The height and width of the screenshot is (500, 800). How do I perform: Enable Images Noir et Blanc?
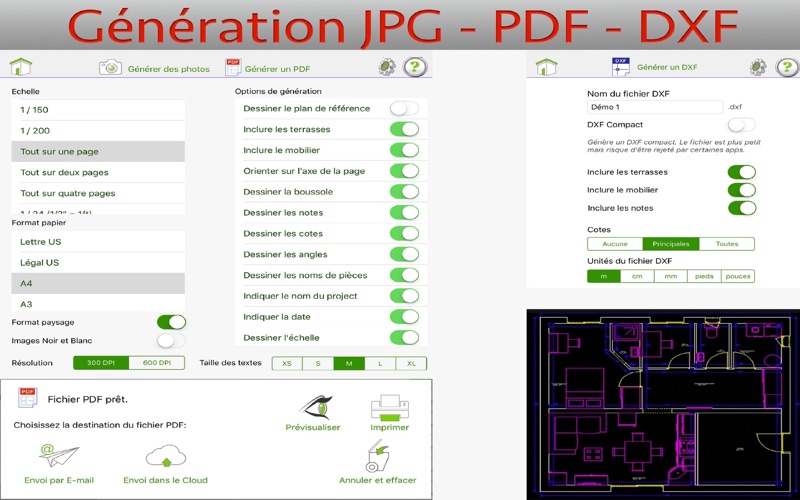pos(171,340)
